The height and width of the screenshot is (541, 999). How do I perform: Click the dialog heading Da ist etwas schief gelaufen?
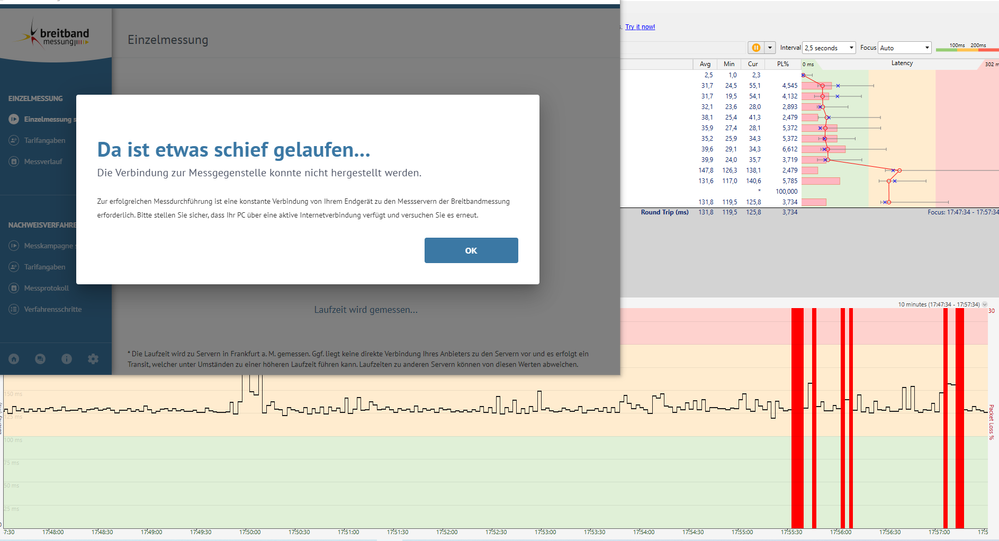point(233,149)
